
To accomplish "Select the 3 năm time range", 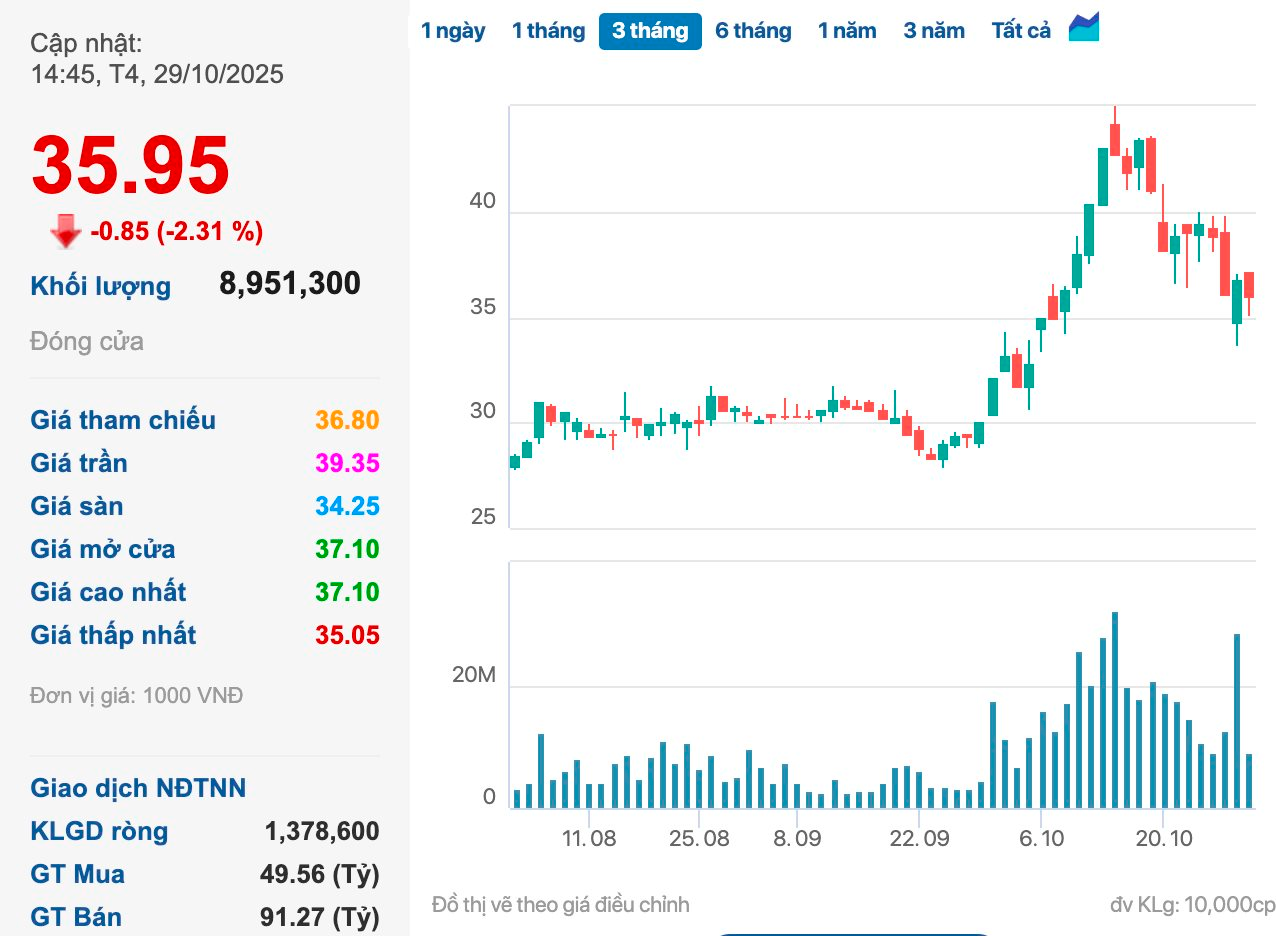I will (934, 31).
